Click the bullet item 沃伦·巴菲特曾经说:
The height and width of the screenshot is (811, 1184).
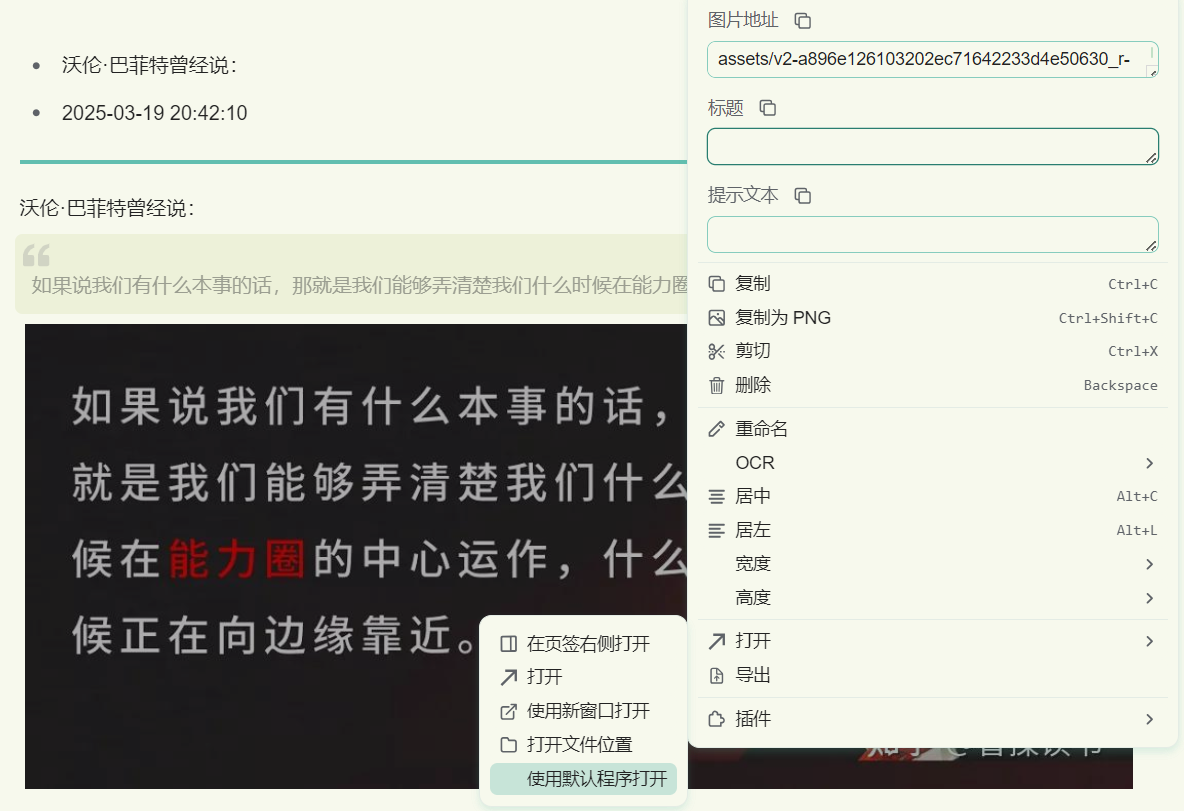pos(150,65)
